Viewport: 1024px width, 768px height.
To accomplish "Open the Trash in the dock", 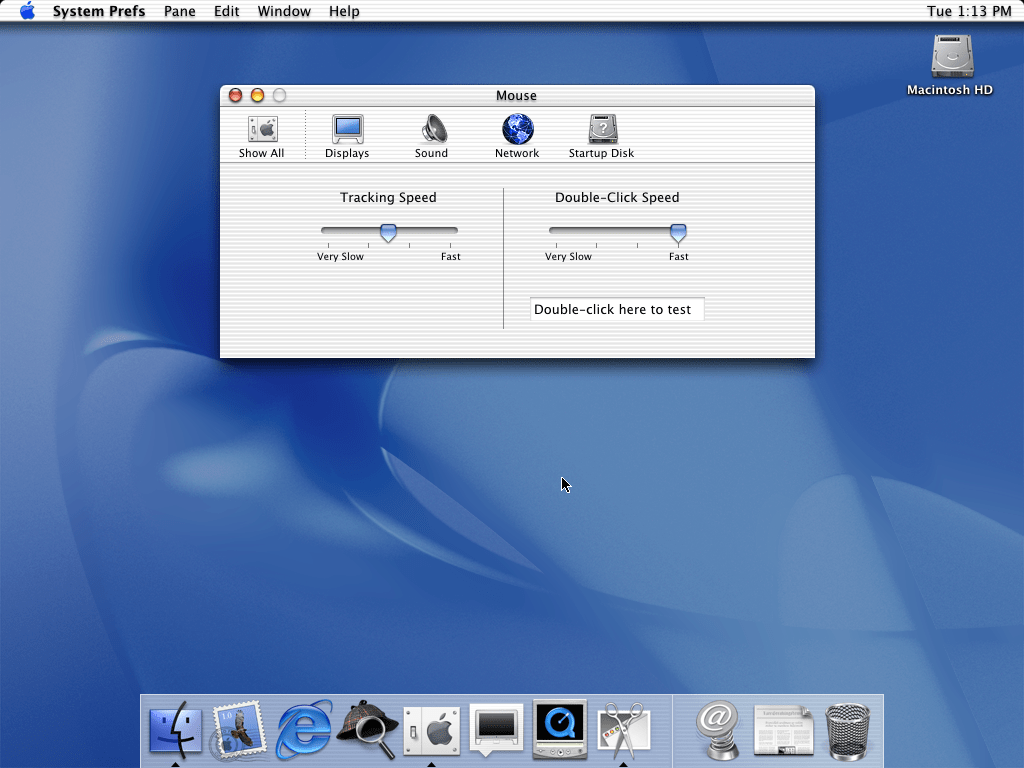I will click(x=848, y=730).
